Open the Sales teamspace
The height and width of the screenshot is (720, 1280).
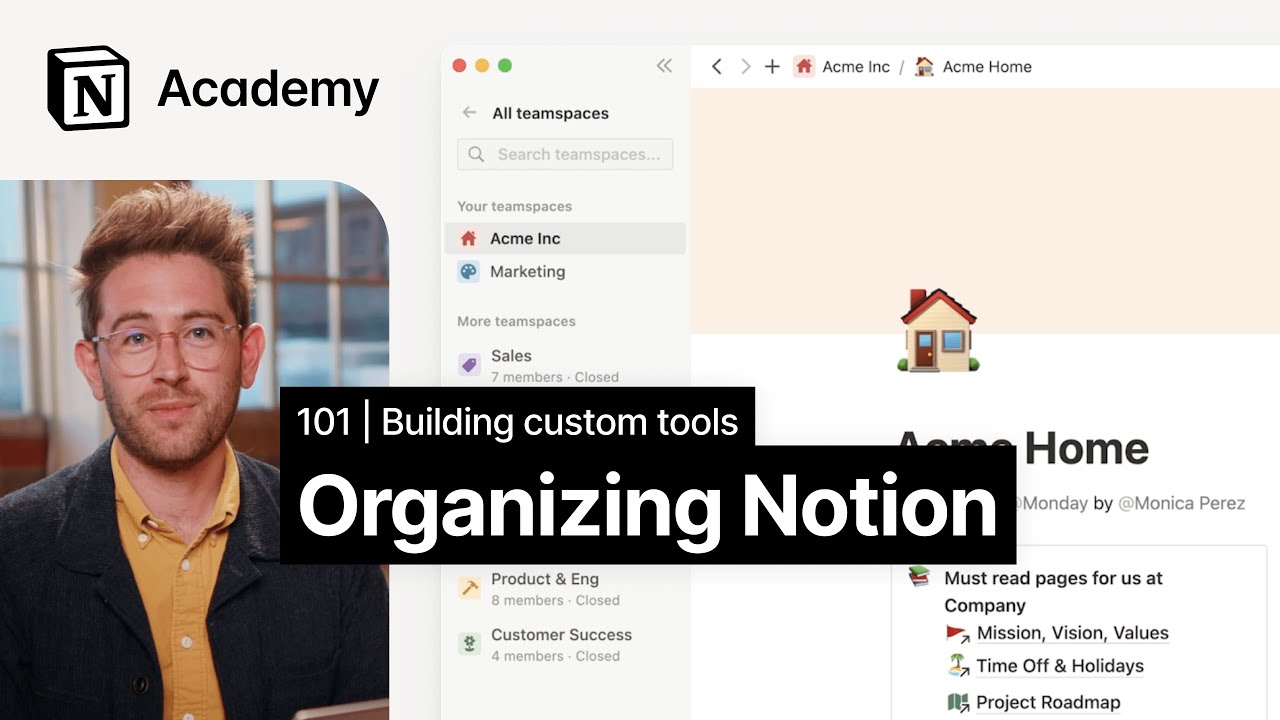tap(511, 356)
